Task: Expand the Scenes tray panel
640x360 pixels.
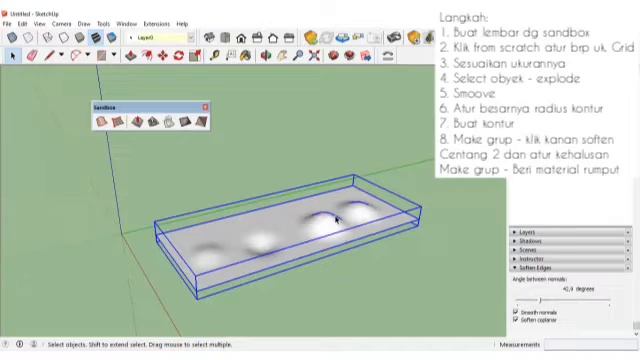Action: coord(570,250)
